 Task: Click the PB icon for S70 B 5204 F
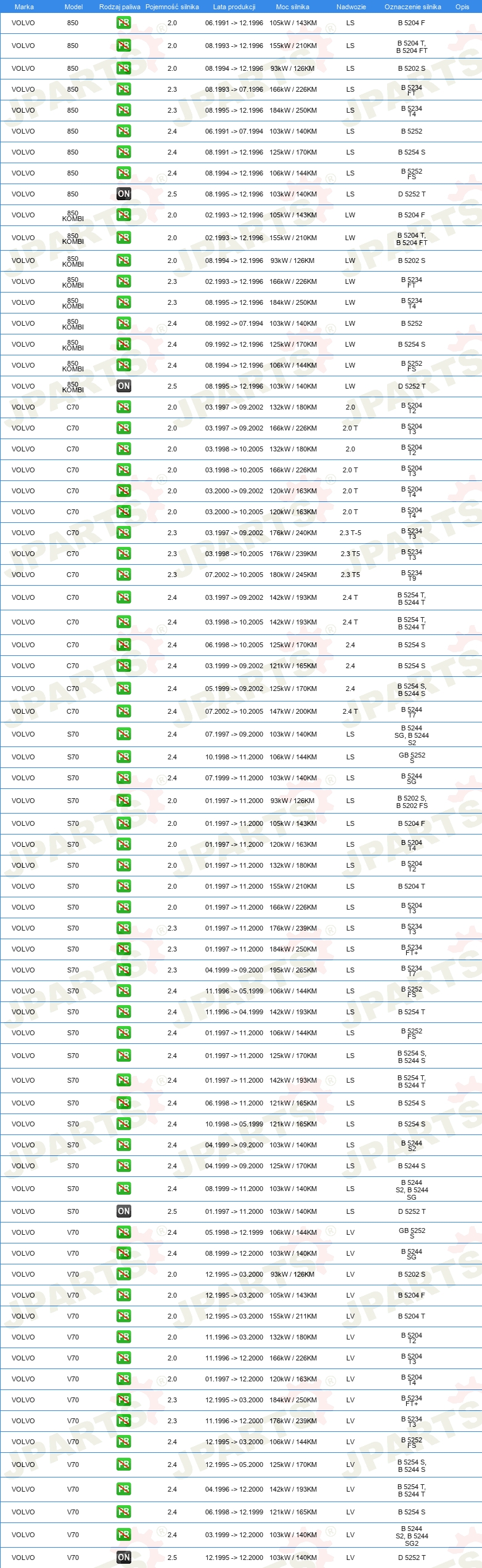(124, 823)
